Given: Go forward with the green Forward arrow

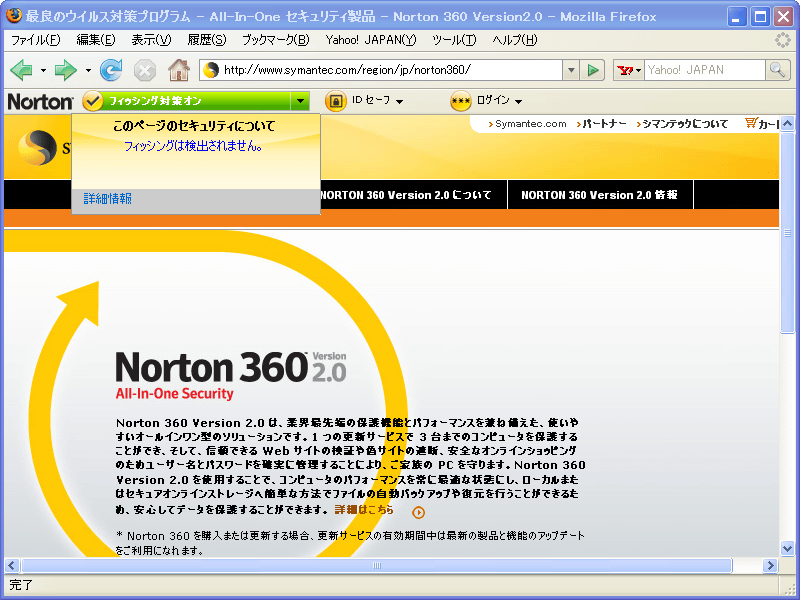Looking at the screenshot, I should coord(65,70).
